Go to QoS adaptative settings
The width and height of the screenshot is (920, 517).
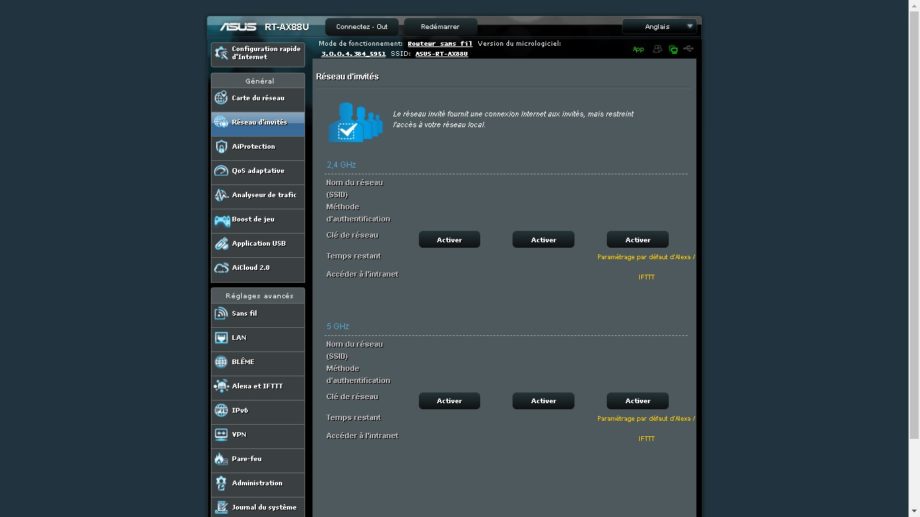pos(257,171)
